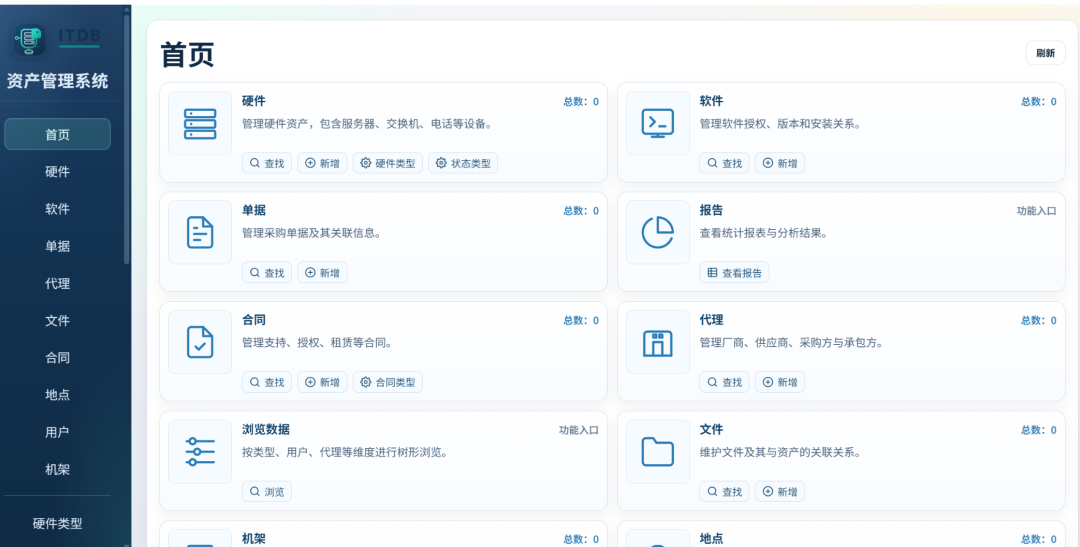Open 用户 in the sidebar menu

point(57,432)
